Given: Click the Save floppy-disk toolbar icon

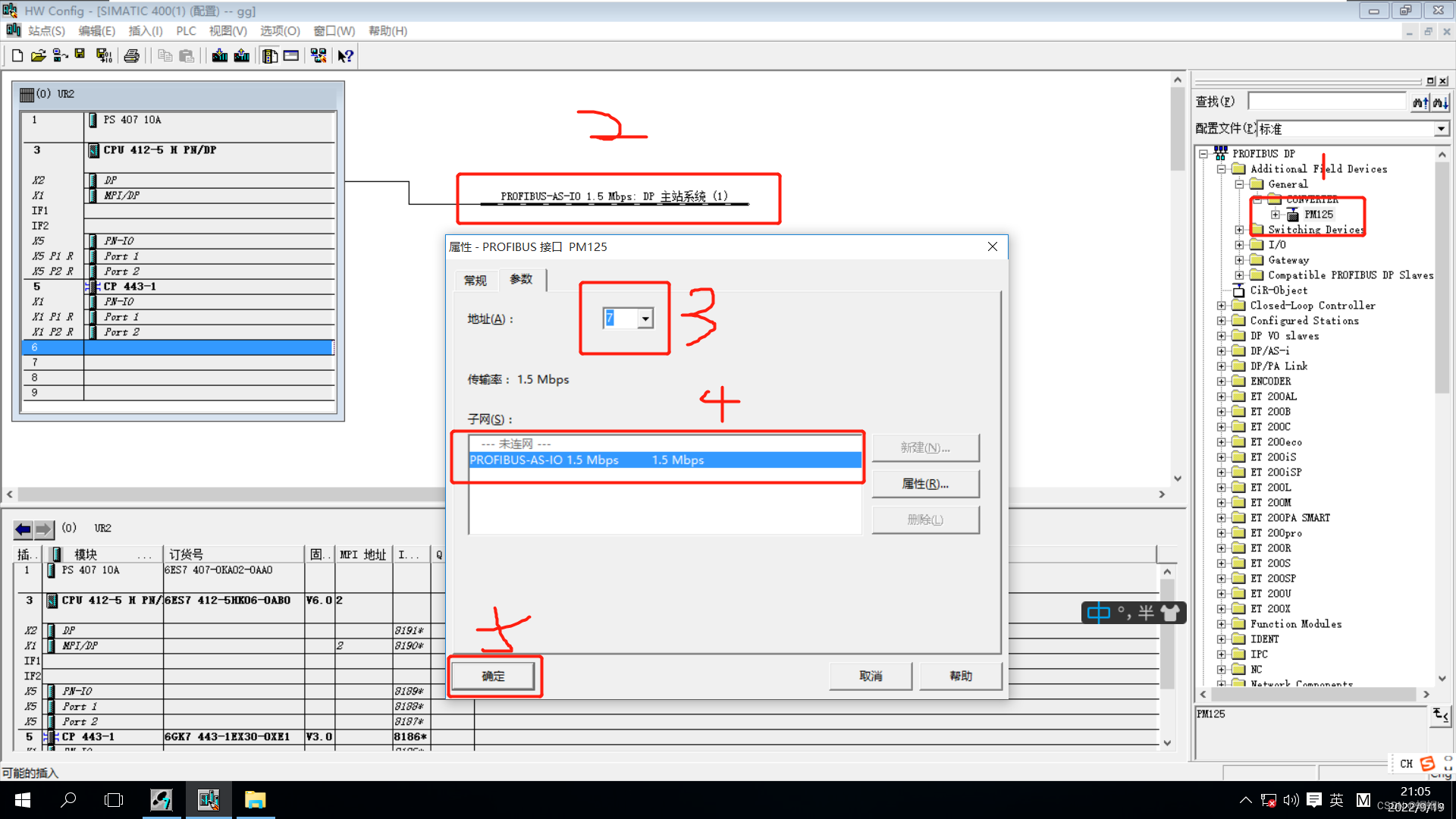Looking at the screenshot, I should tap(80, 55).
